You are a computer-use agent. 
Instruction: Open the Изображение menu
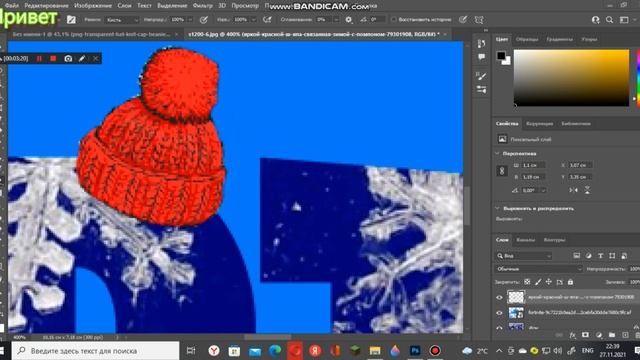pyautogui.click(x=93, y=6)
